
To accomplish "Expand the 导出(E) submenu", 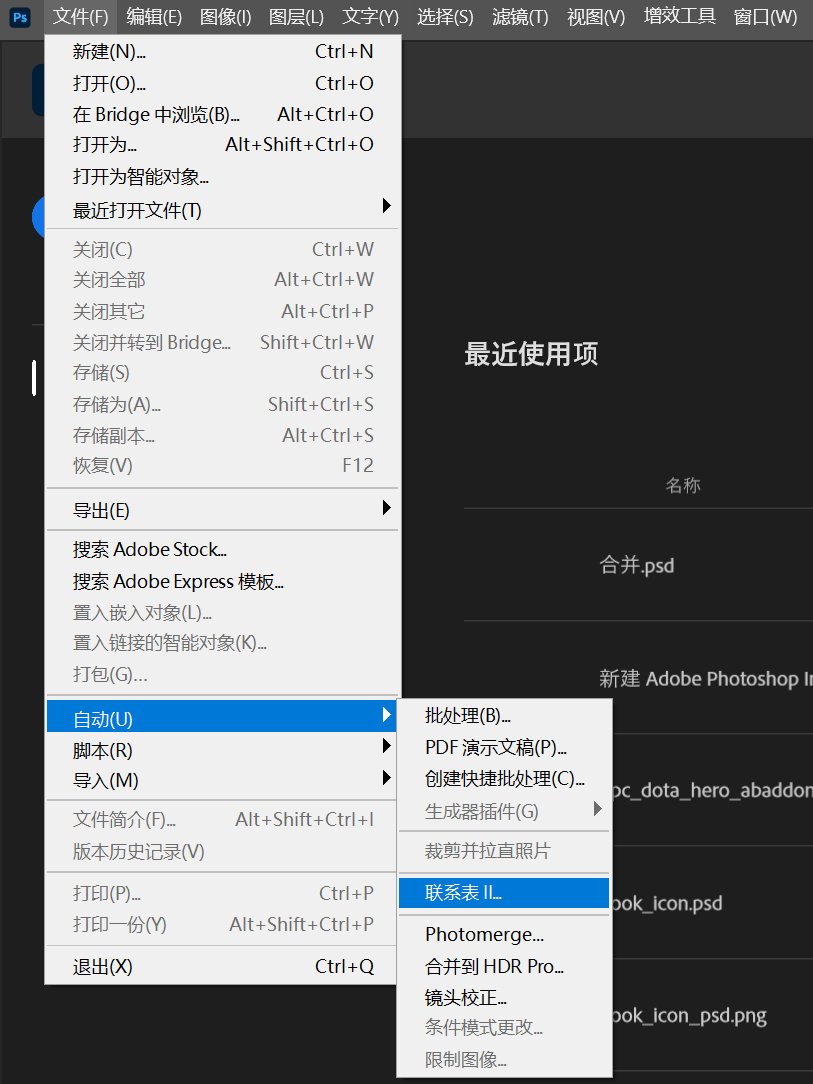I will pyautogui.click(x=222, y=510).
